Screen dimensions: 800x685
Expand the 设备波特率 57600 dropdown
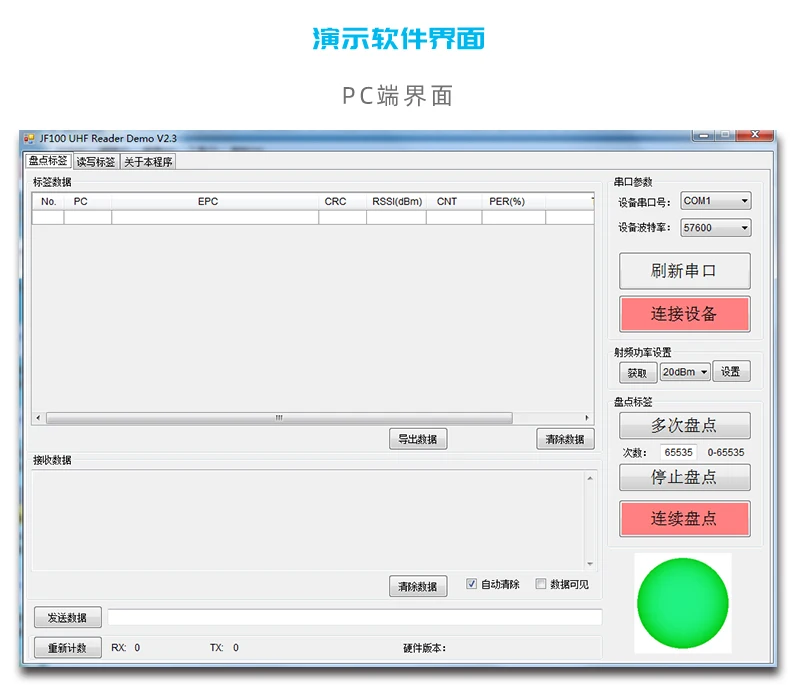tap(715, 227)
